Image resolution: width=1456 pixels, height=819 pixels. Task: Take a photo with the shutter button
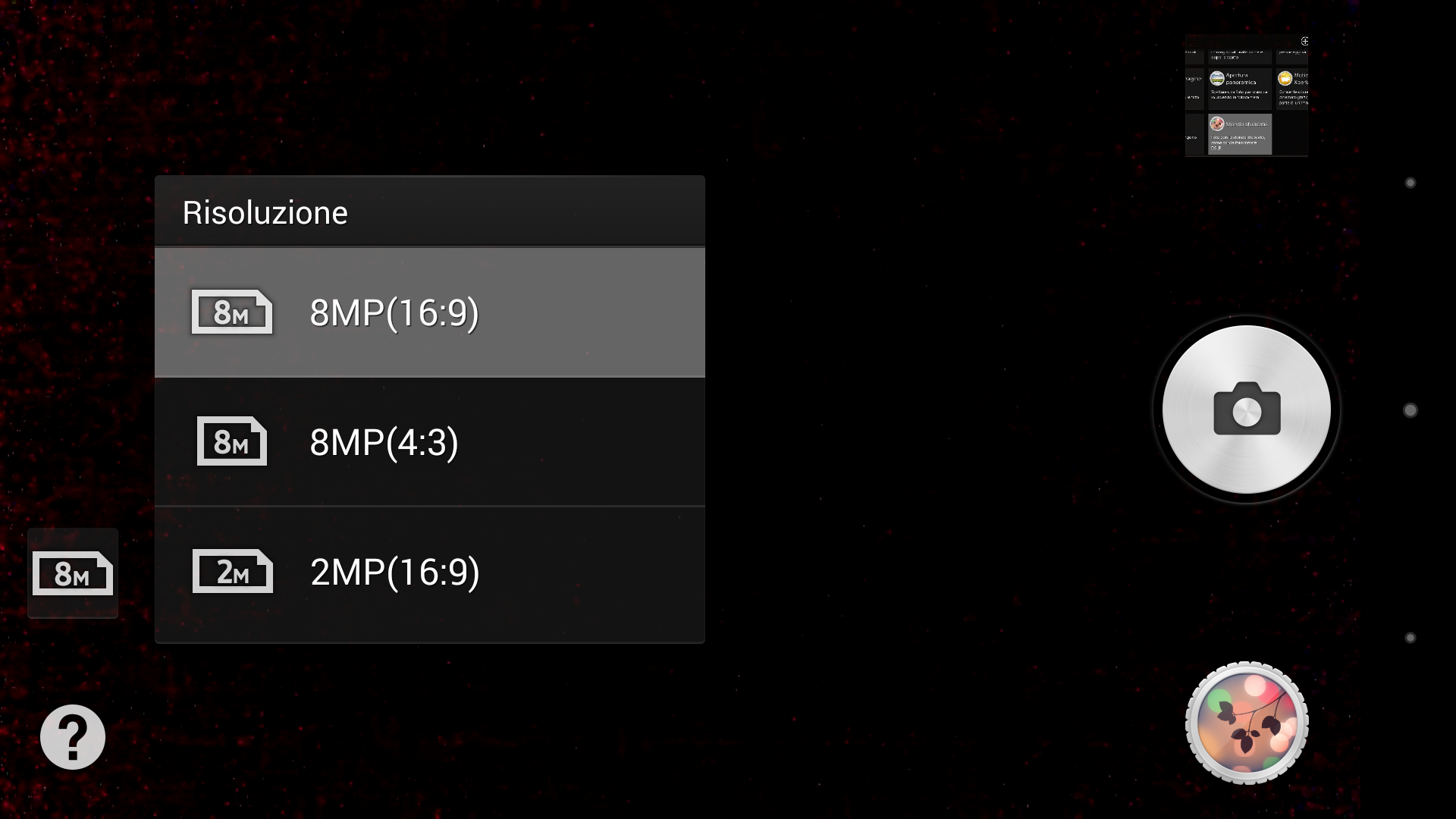pos(1247,409)
